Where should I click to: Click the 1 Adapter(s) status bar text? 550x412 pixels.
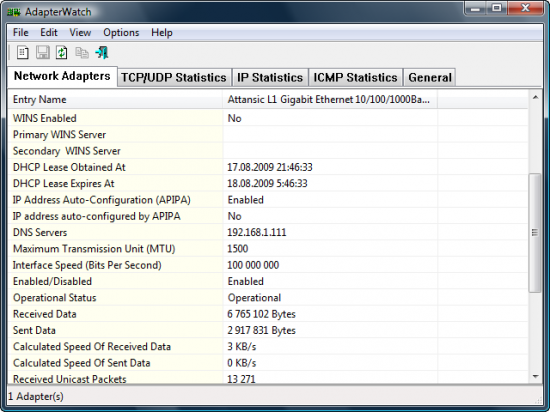click(36, 397)
